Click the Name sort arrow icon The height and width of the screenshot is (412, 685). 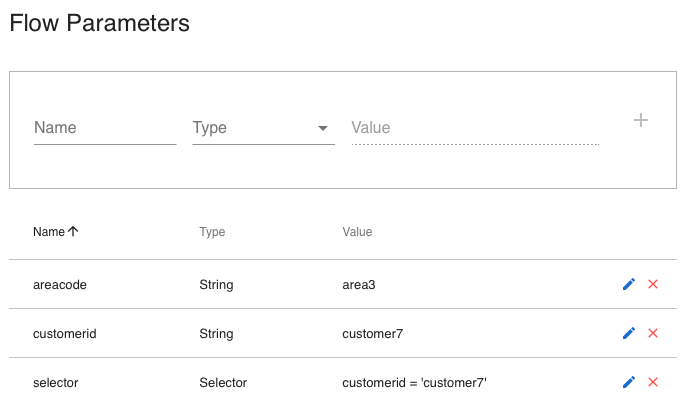[73, 231]
